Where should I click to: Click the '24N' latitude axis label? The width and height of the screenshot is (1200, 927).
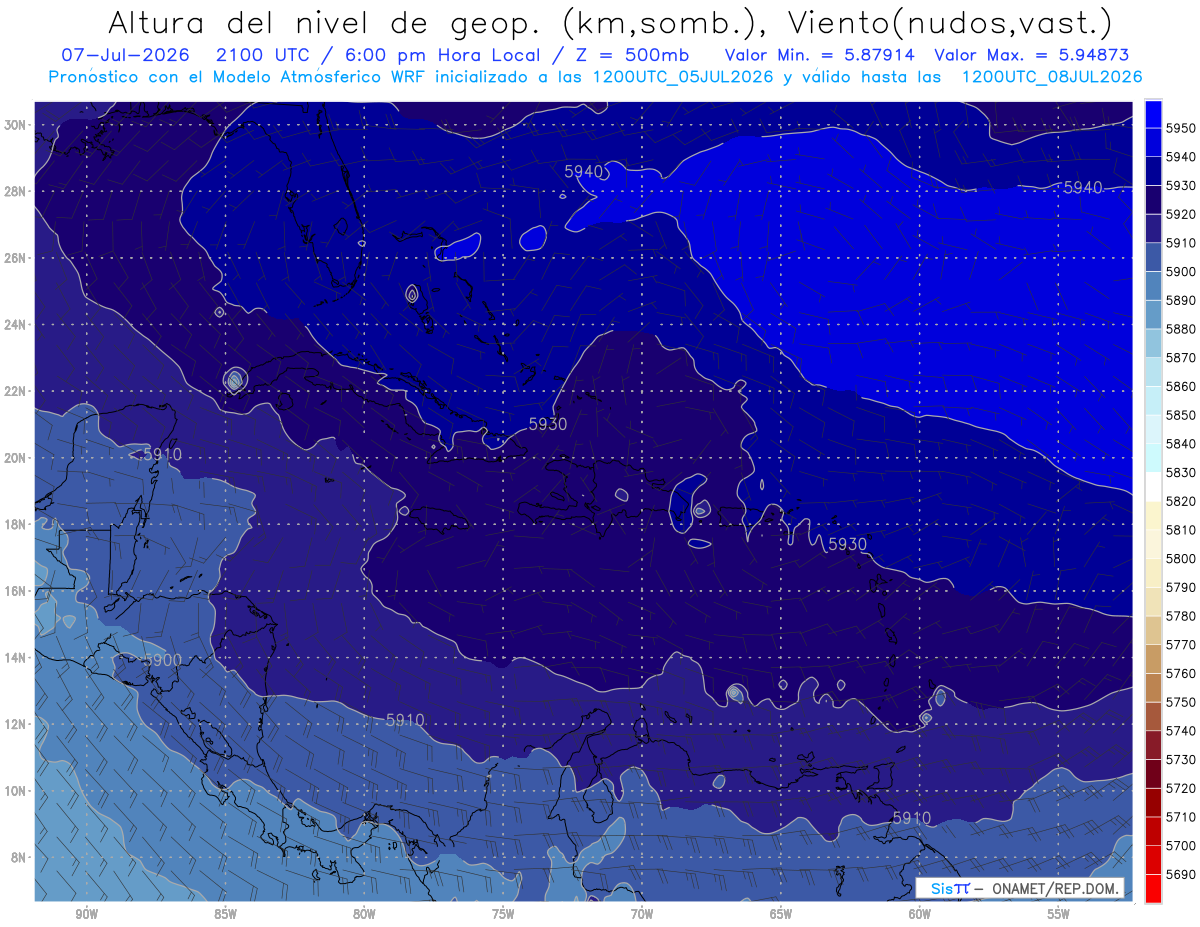17,325
